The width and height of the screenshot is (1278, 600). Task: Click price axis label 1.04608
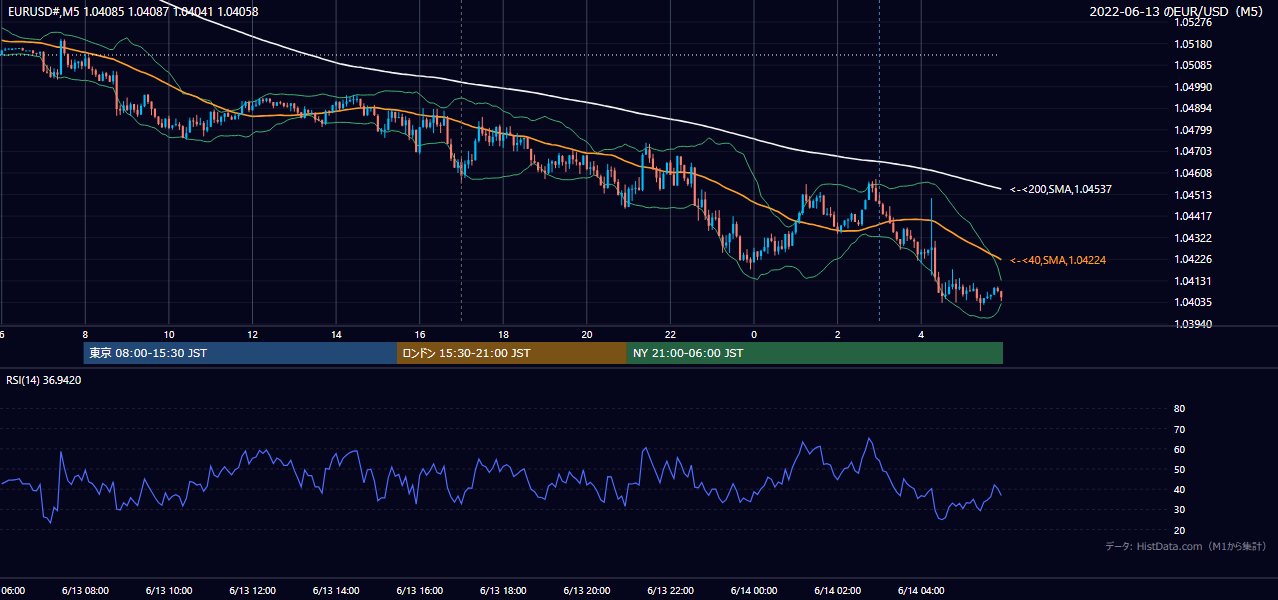1194,173
